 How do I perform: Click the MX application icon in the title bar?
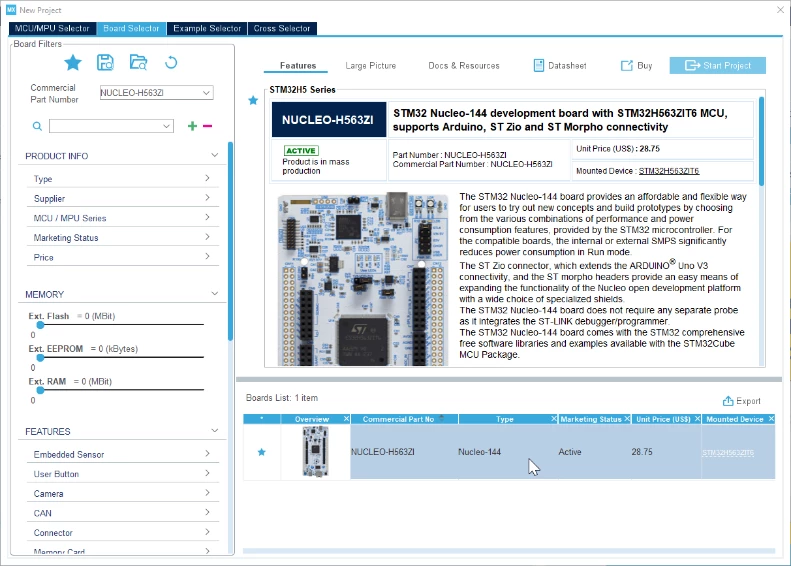tap(11, 10)
